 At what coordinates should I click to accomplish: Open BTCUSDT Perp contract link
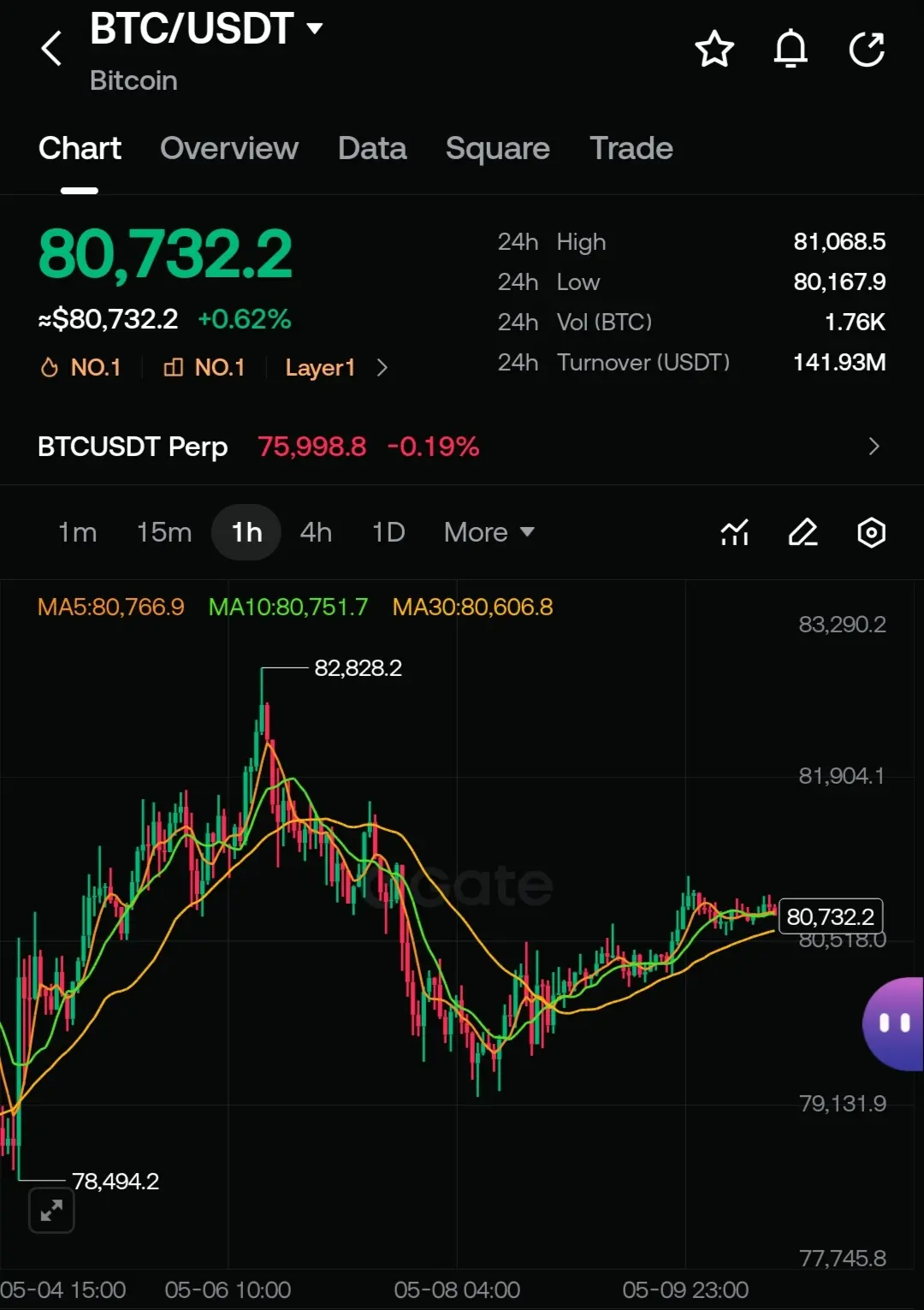click(x=133, y=447)
